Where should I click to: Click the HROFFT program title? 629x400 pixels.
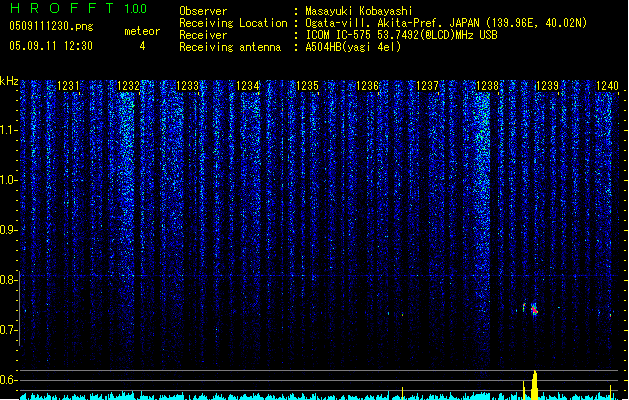coord(62,8)
